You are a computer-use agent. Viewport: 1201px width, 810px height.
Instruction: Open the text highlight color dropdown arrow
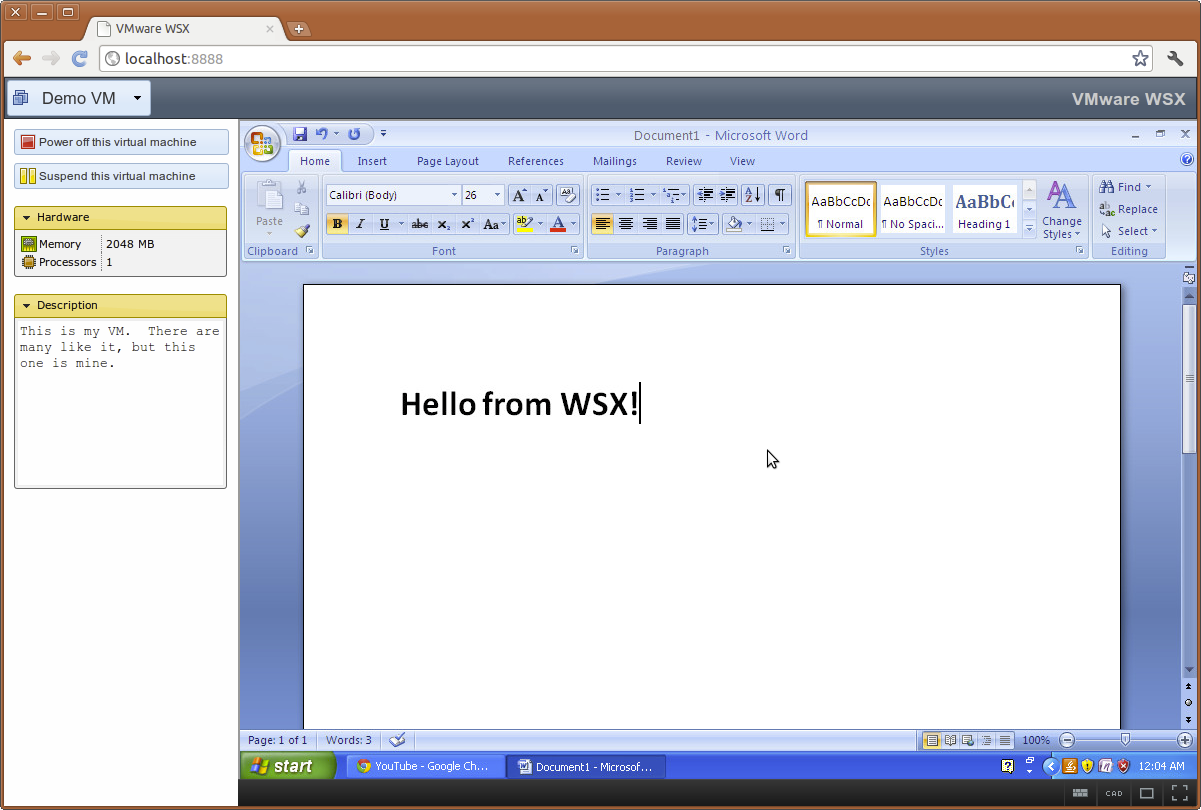click(540, 224)
